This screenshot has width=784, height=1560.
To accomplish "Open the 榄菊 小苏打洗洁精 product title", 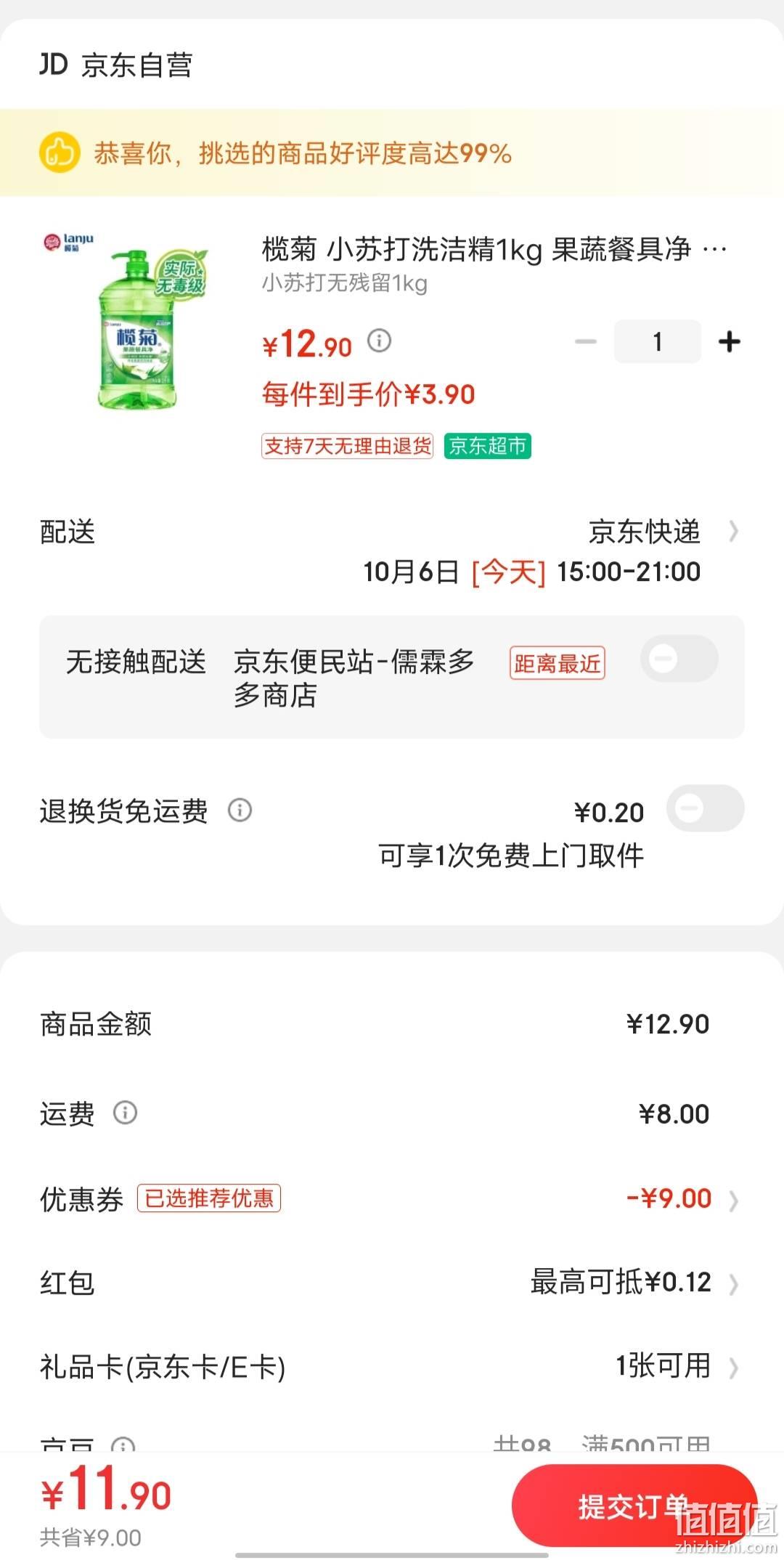I will (x=494, y=250).
